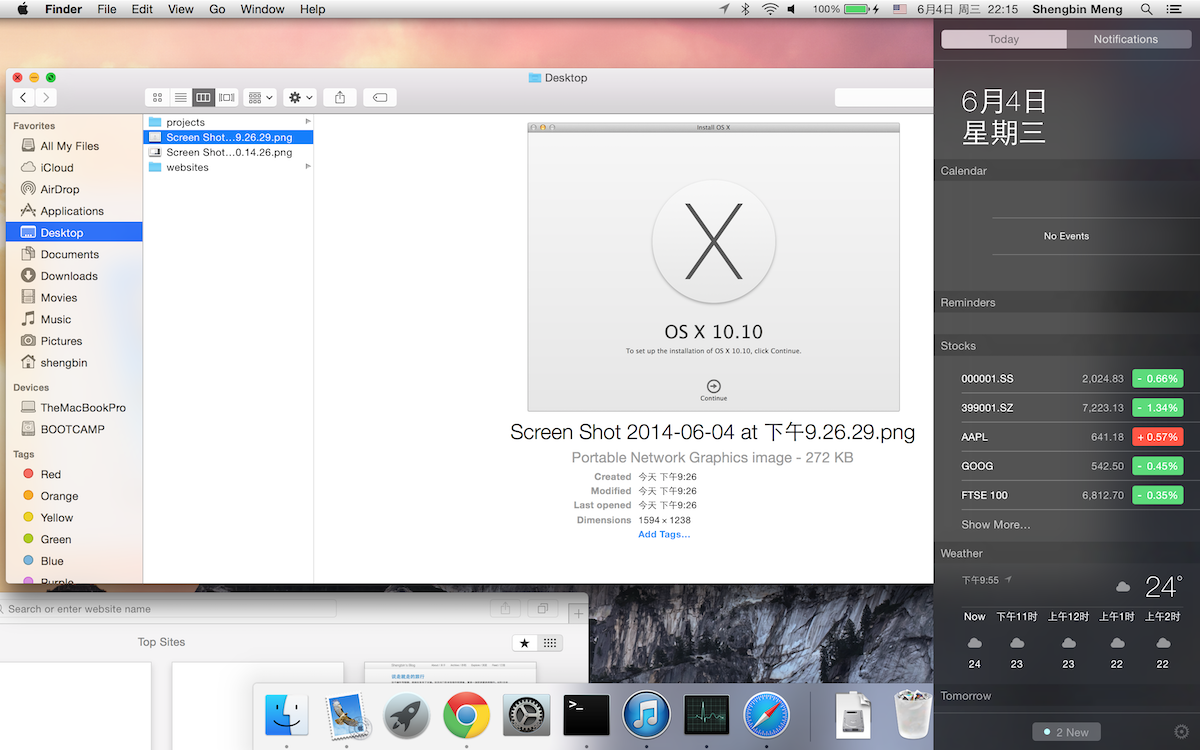Select TheMacBookPro device in the sidebar
Viewport: 1200px width, 750px height.
74,408
